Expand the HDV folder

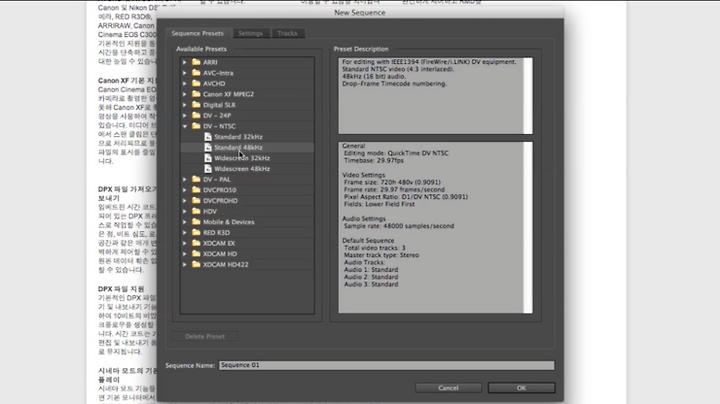[x=185, y=211]
